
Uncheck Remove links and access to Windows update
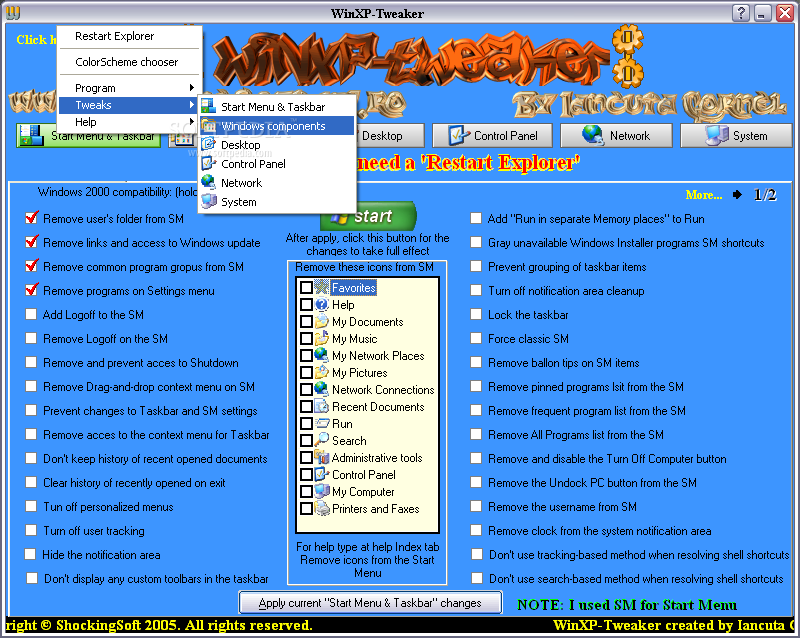32,242
